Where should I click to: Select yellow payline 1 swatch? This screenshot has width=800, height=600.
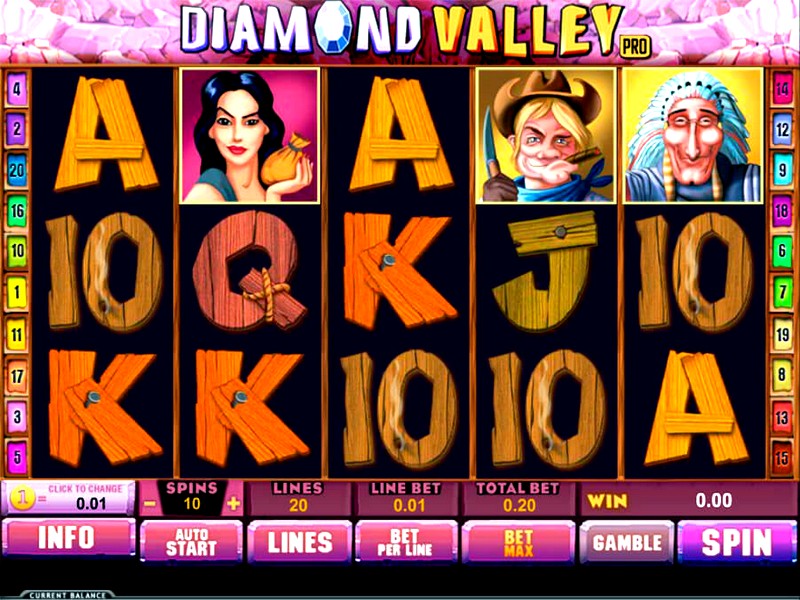click(17, 292)
